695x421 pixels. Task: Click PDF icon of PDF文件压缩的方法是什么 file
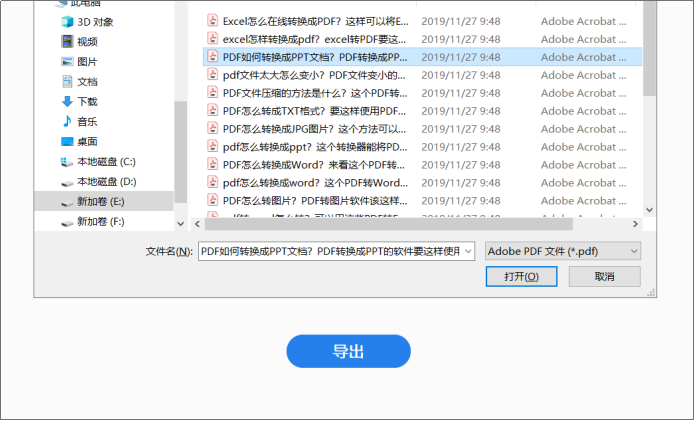[x=213, y=92]
